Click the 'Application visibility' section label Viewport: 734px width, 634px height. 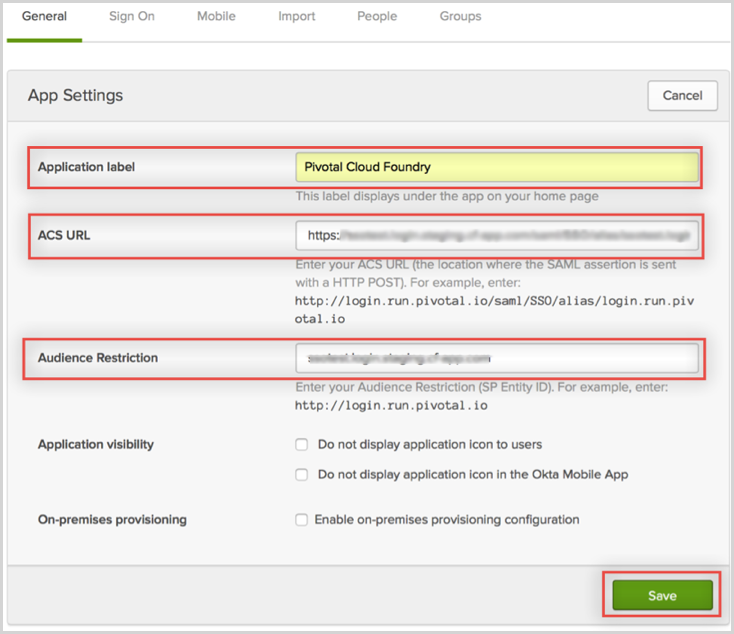click(96, 444)
